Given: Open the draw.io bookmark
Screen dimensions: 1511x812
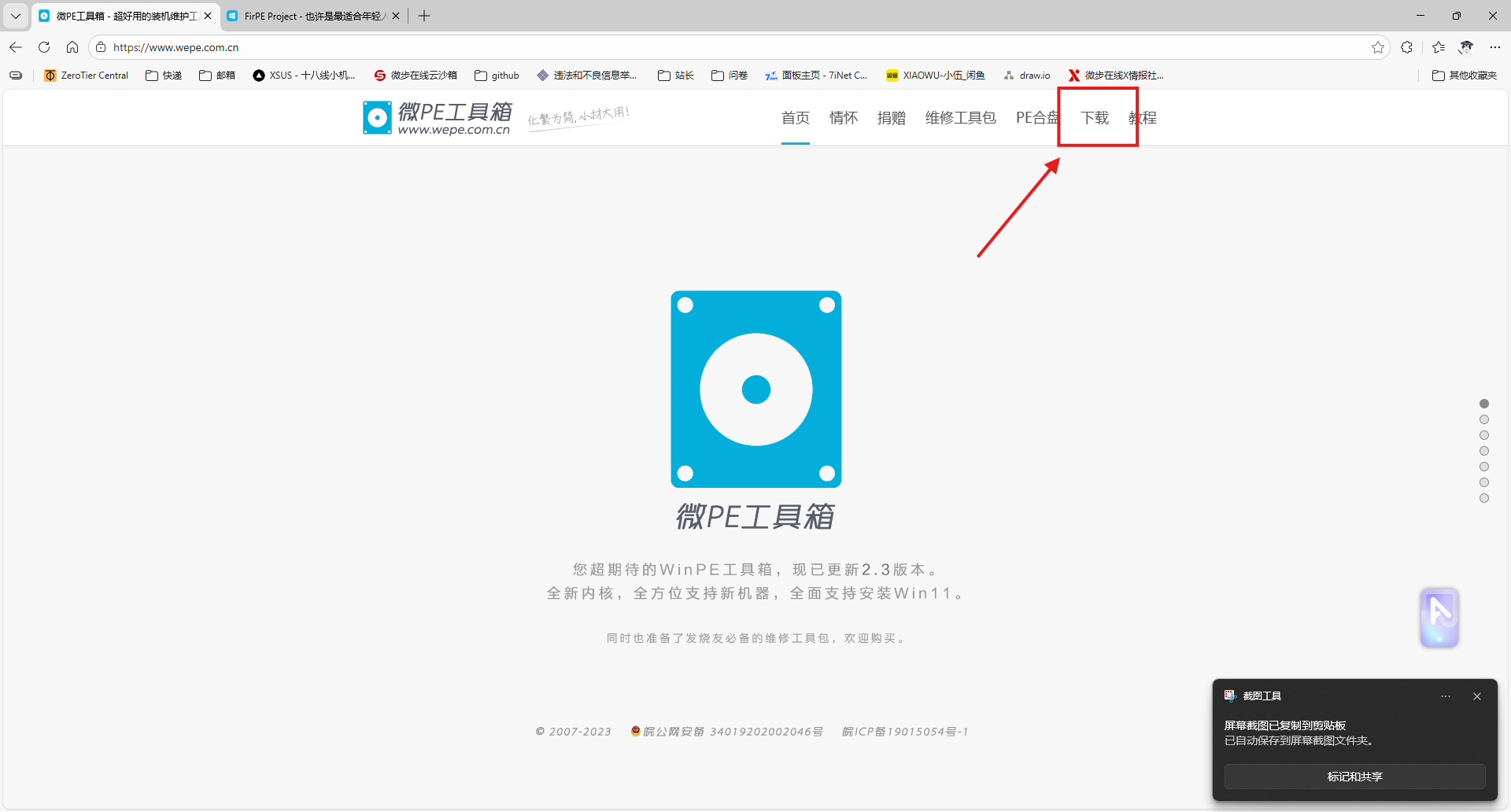Looking at the screenshot, I should (1026, 75).
